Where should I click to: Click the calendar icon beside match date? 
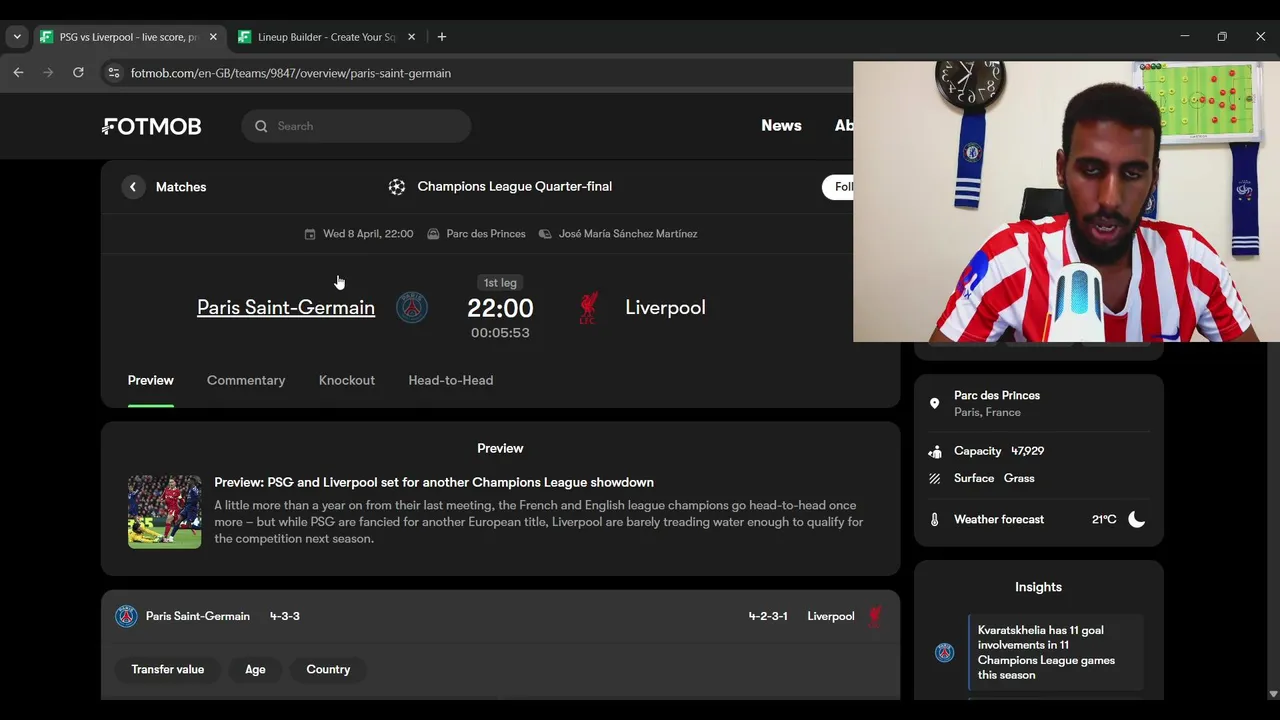tap(310, 234)
